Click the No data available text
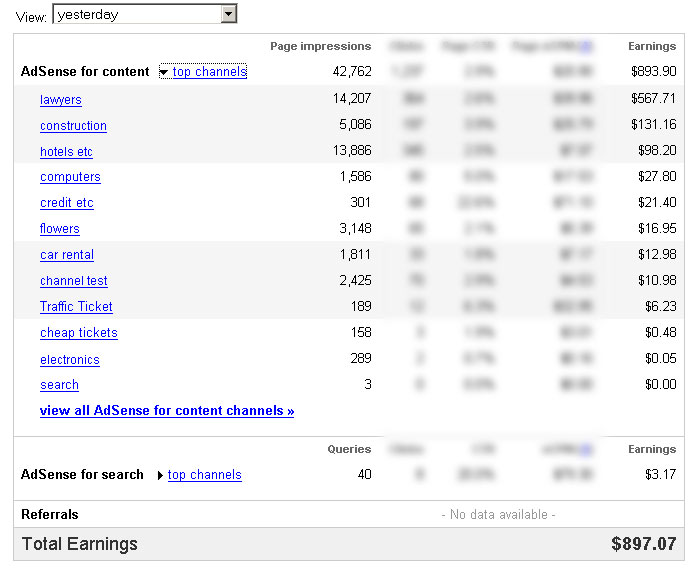This screenshot has width=695, height=568. 498,515
